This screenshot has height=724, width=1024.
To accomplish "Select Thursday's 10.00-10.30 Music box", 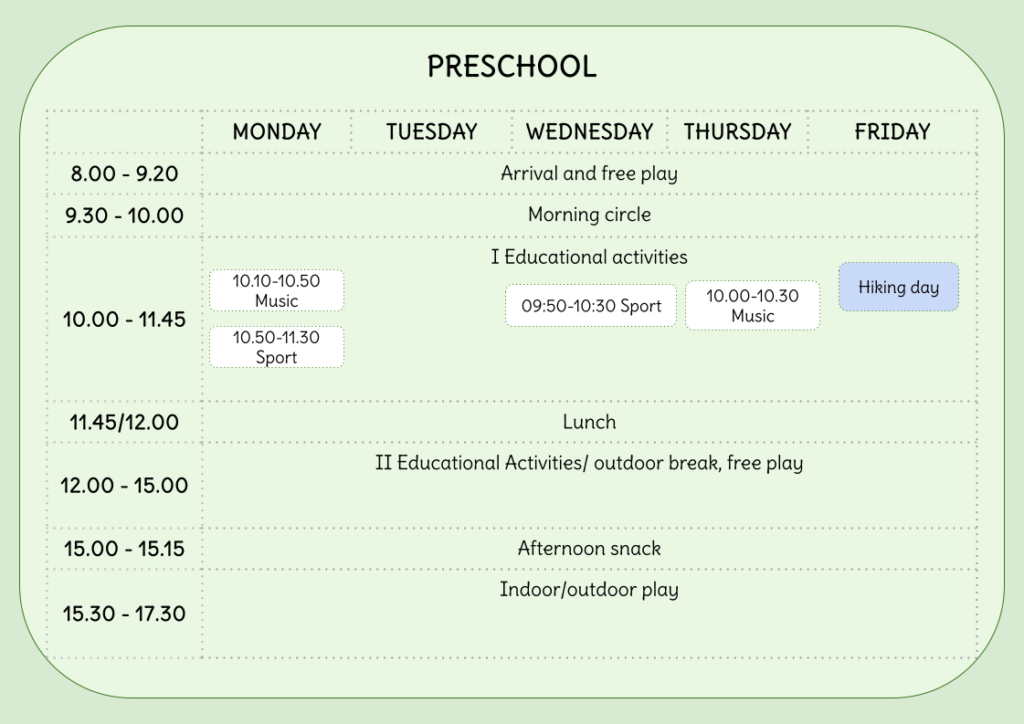I will [x=752, y=306].
